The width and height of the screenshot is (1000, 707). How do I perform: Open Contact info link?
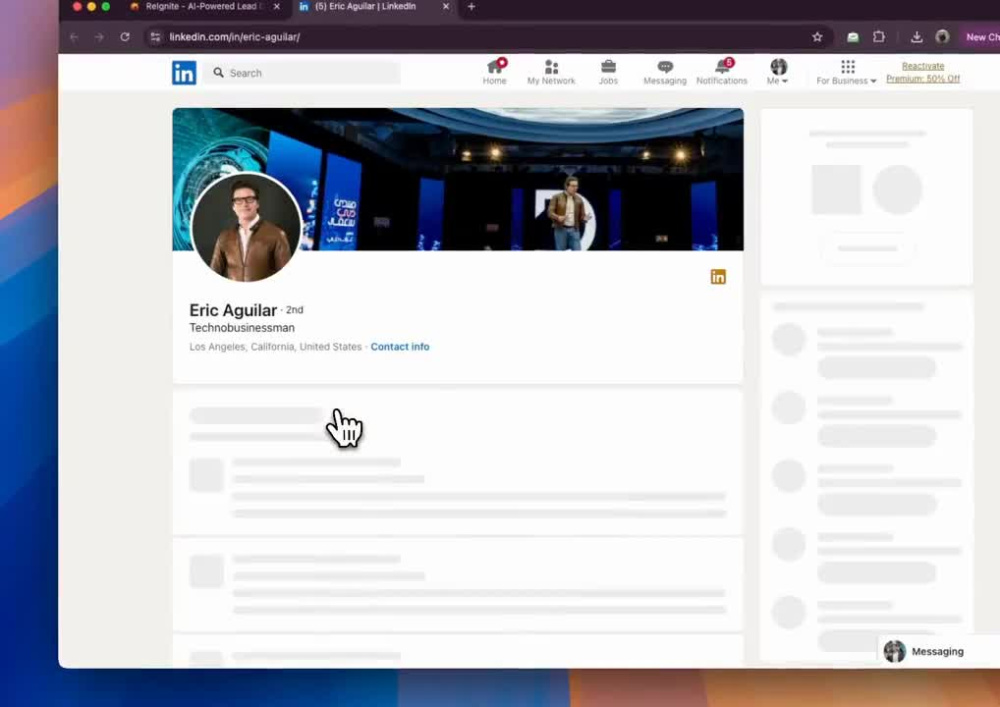click(400, 347)
